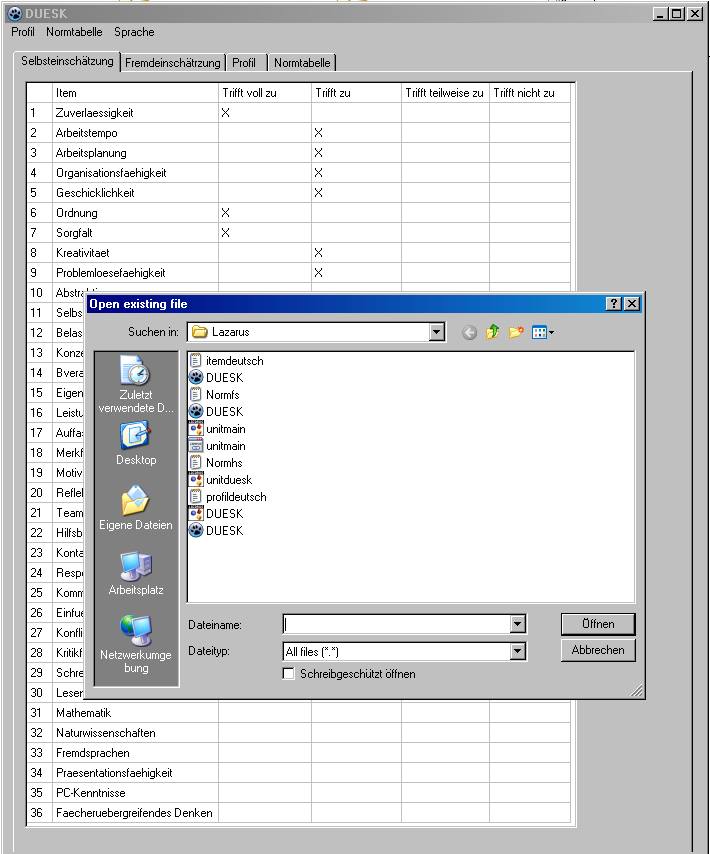This screenshot has width=710, height=854.
Task: Enable Schreibgeschützt öffnen checkbox
Action: [289, 674]
